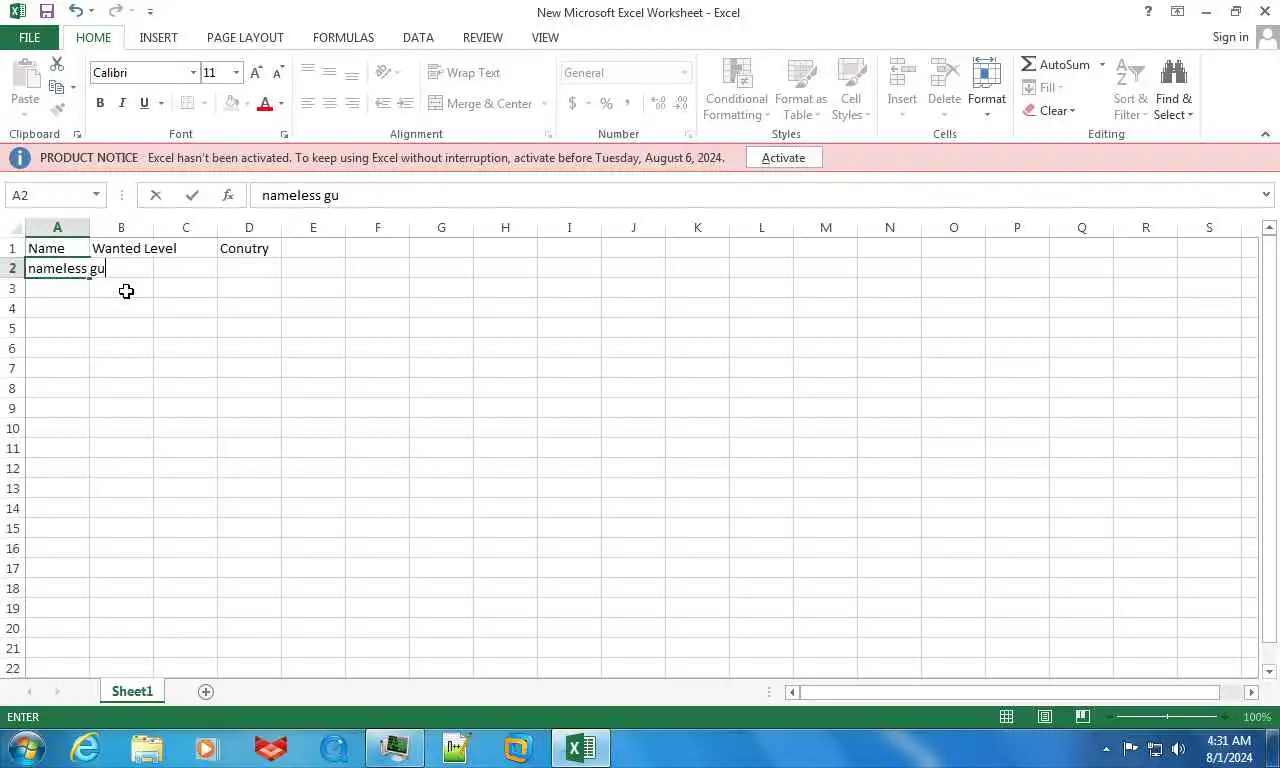Apply Comma Style
Screen dimensions: 1280x768
click(628, 103)
